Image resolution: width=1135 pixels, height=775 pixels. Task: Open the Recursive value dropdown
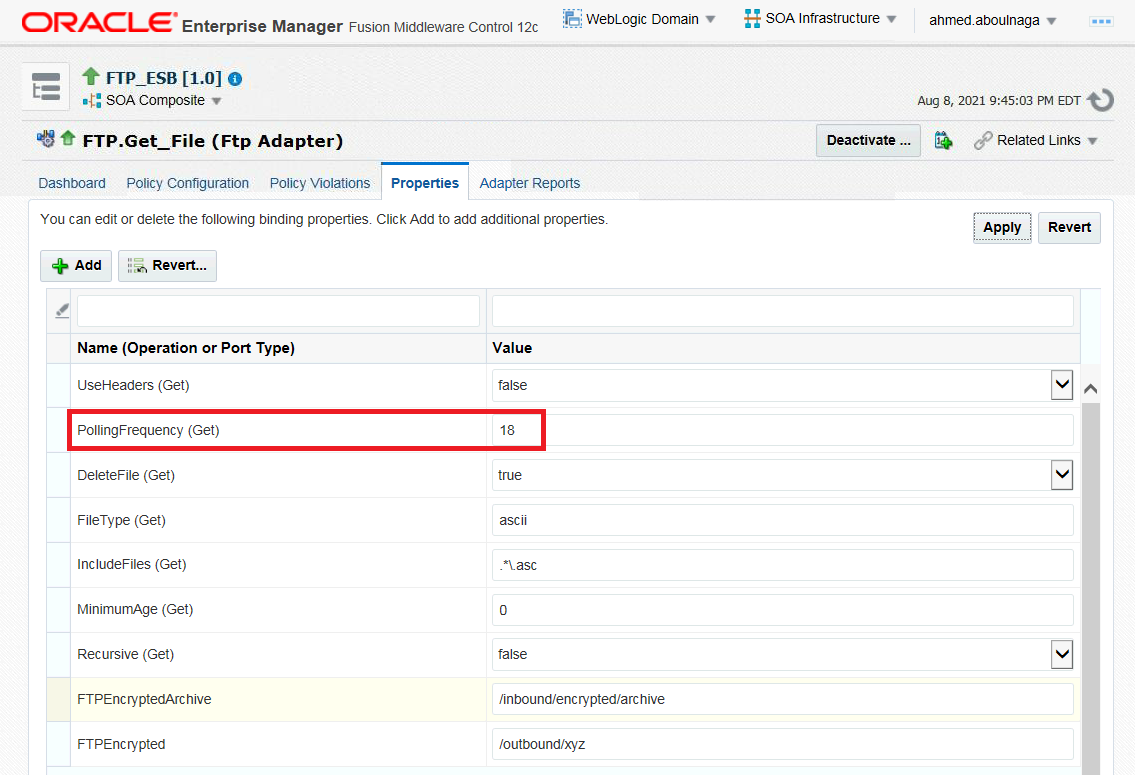pos(1061,654)
